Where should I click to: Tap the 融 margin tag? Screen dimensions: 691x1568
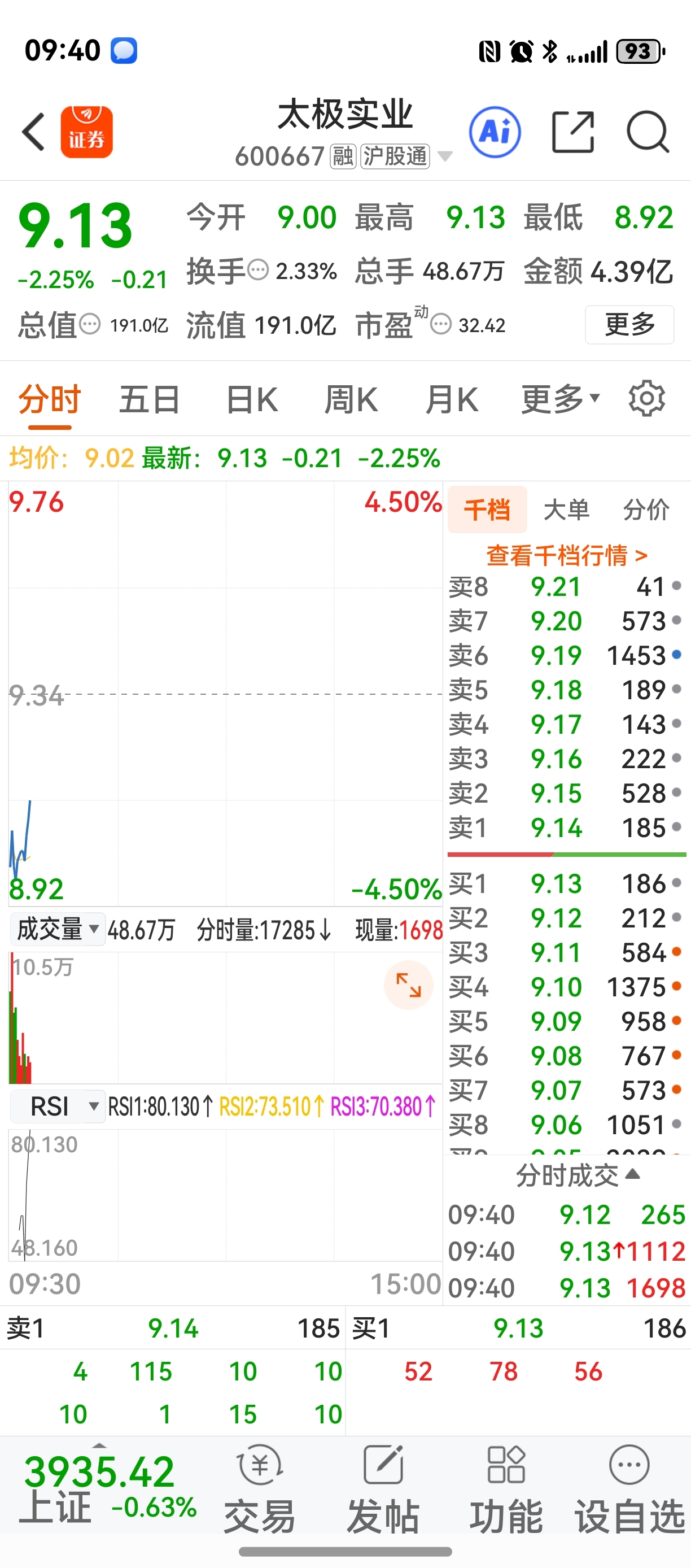343,156
